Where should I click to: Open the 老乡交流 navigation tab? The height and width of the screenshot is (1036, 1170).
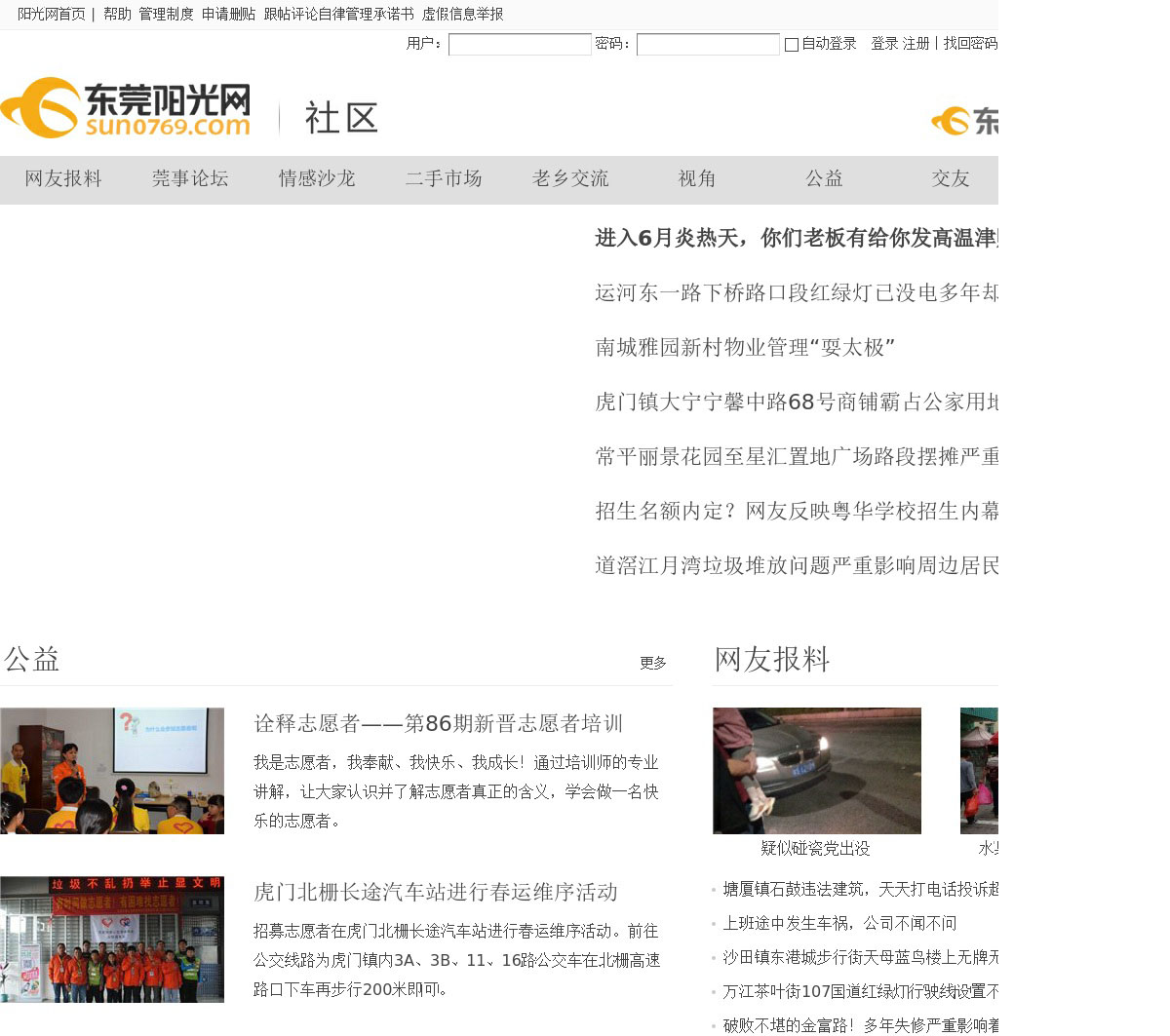[x=570, y=179]
